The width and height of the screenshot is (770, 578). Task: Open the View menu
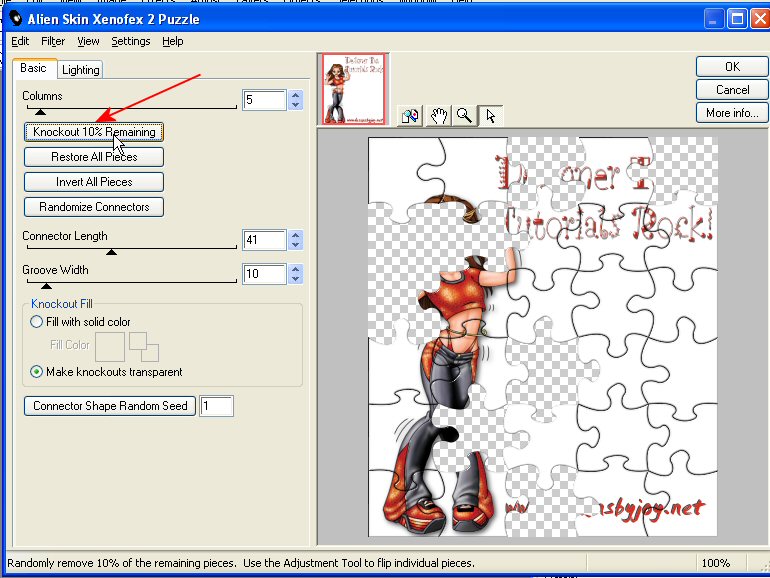click(x=88, y=41)
